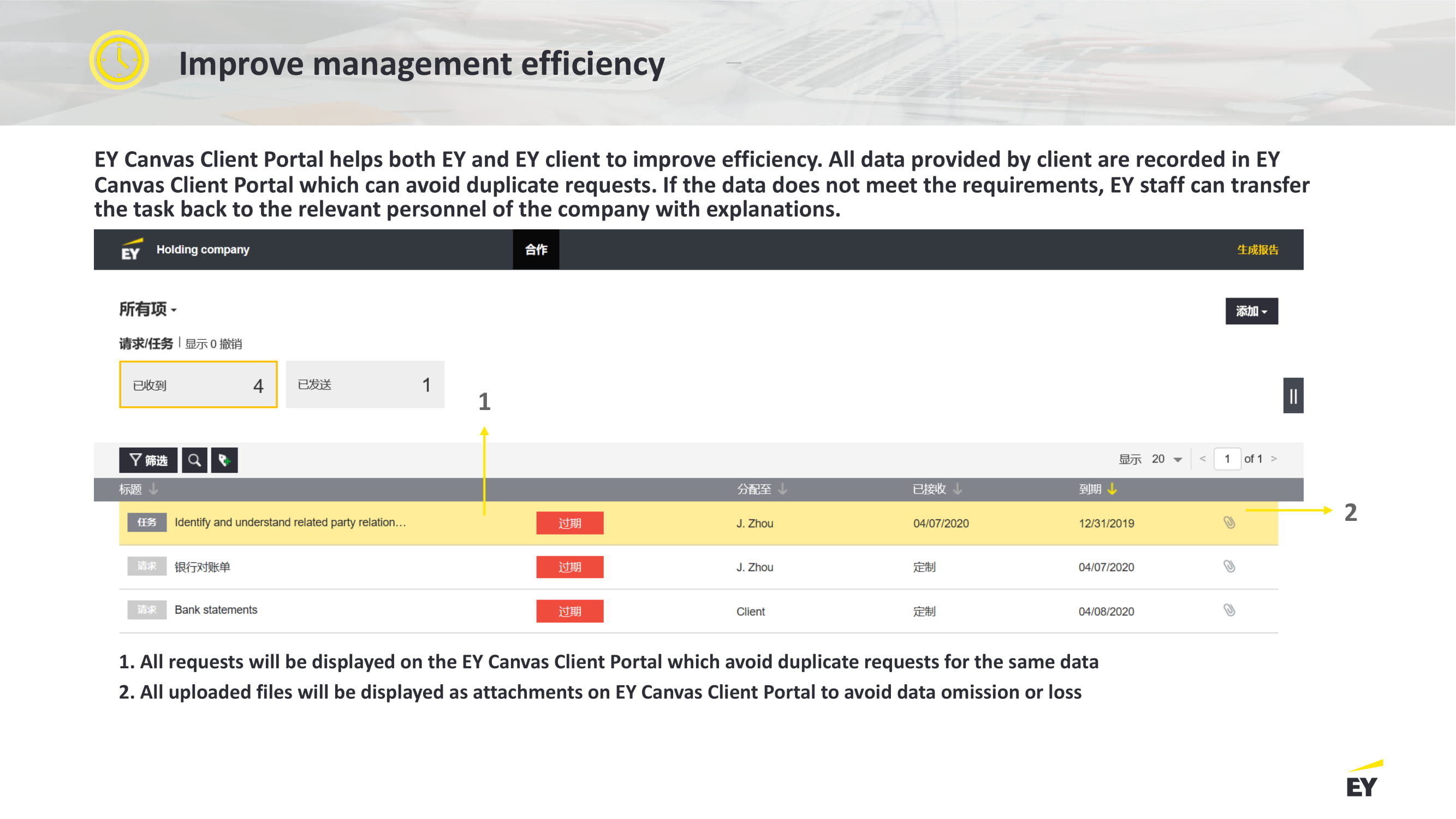Click the 请求 tag on Bank statements row
Screen dimensions: 1456x819
pyautogui.click(x=147, y=610)
